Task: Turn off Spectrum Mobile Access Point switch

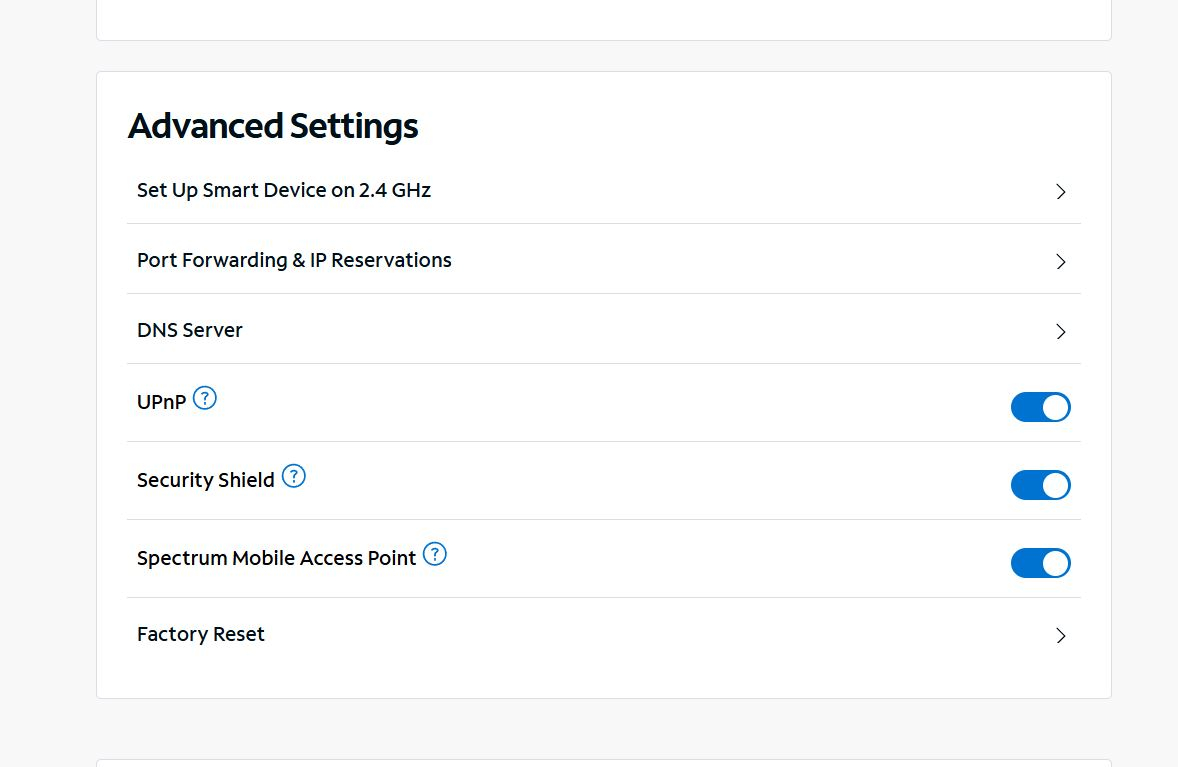Action: tap(1040, 563)
